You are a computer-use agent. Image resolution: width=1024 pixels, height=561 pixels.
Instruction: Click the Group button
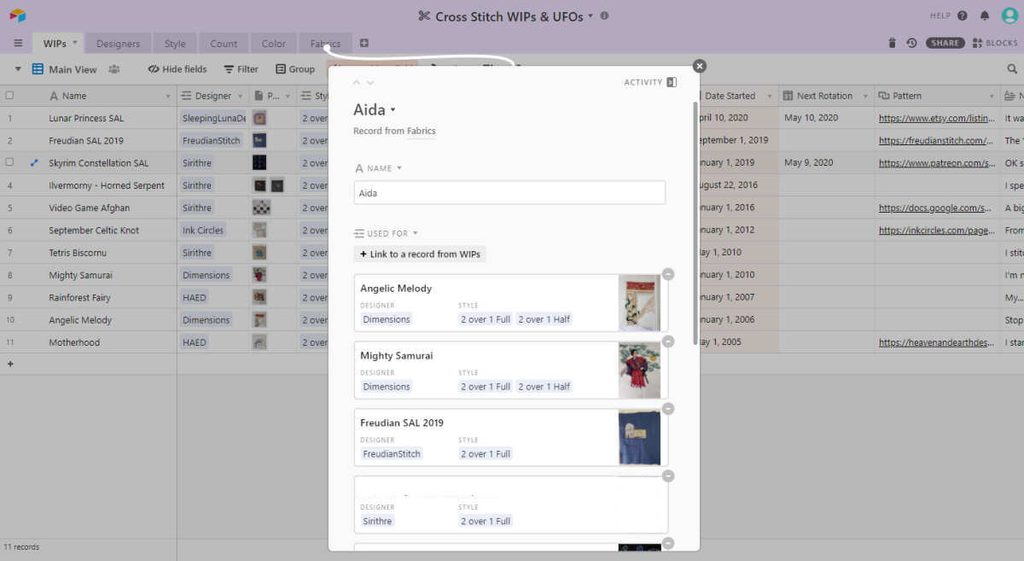[x=295, y=69]
